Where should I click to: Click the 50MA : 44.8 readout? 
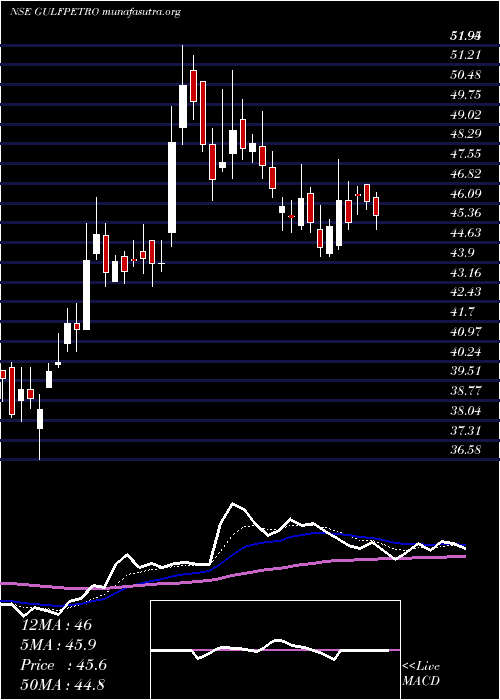tap(62, 685)
